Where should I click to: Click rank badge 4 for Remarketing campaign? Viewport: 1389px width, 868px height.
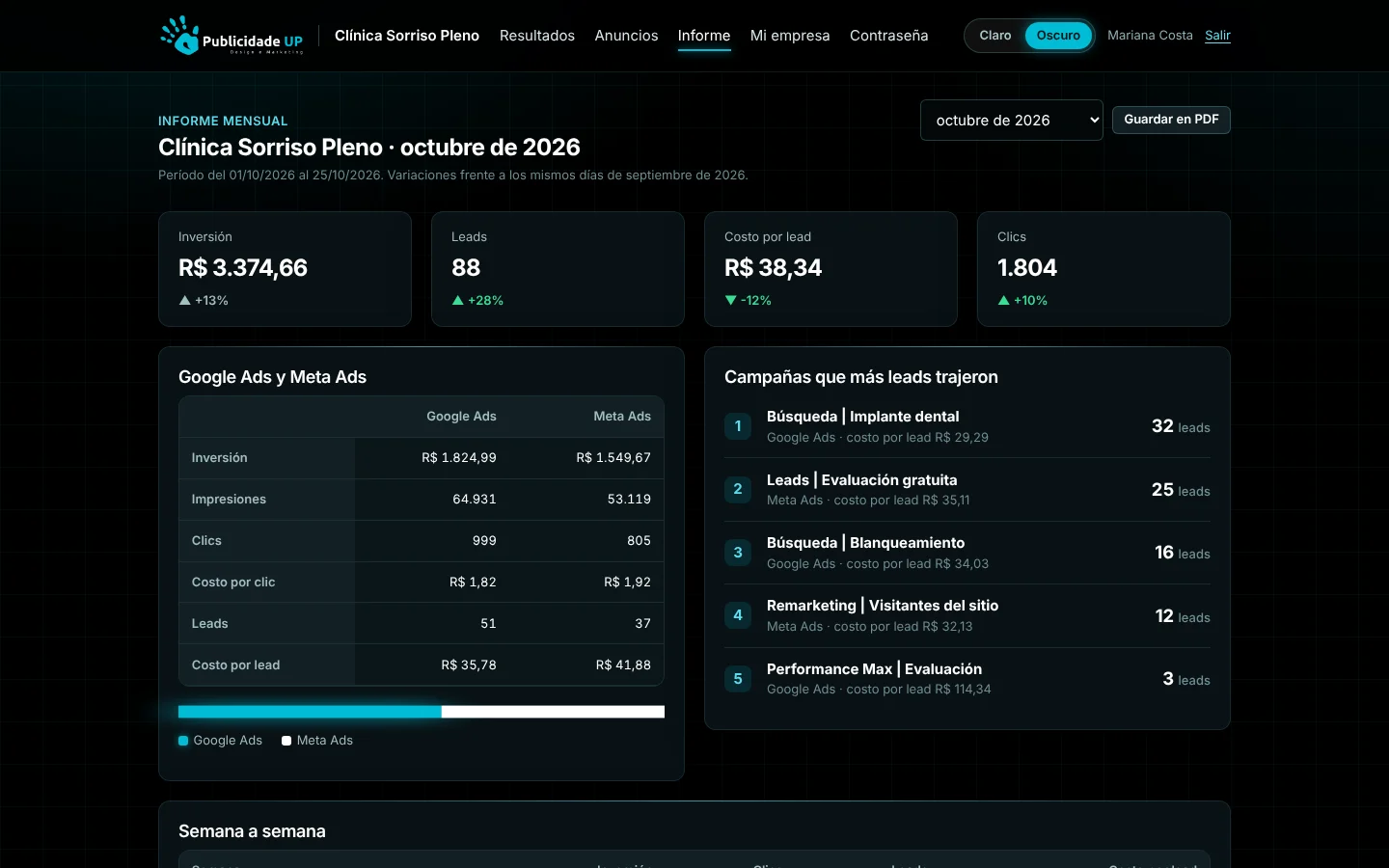click(738, 615)
